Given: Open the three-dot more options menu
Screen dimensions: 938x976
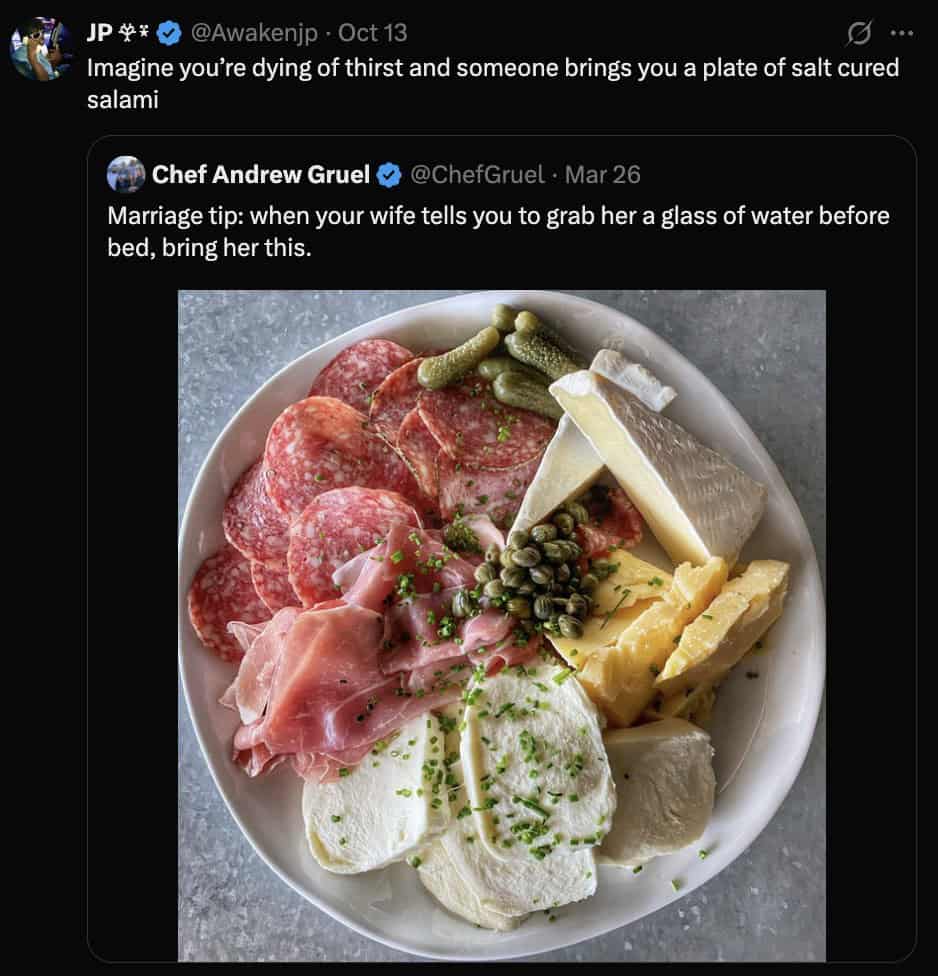Looking at the screenshot, I should coord(901,33).
